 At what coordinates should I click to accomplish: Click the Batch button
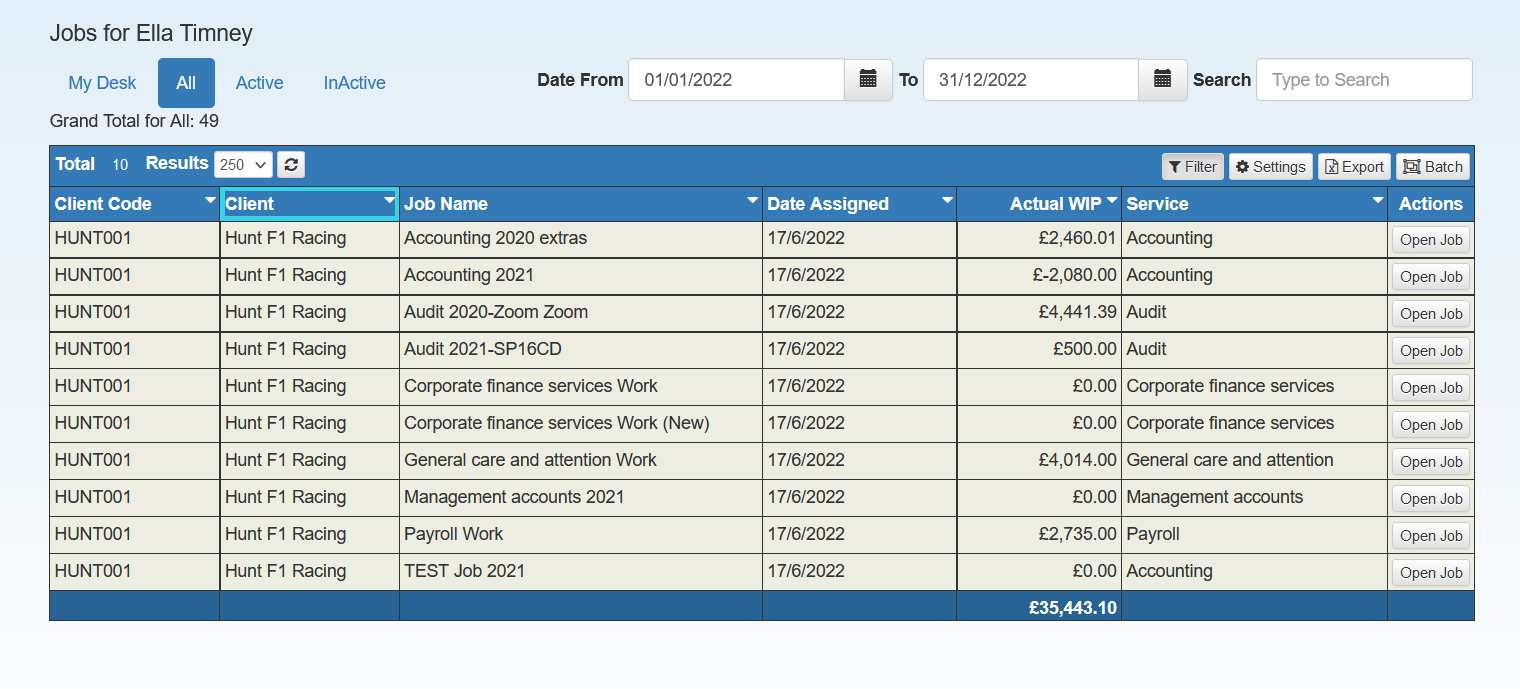1433,167
